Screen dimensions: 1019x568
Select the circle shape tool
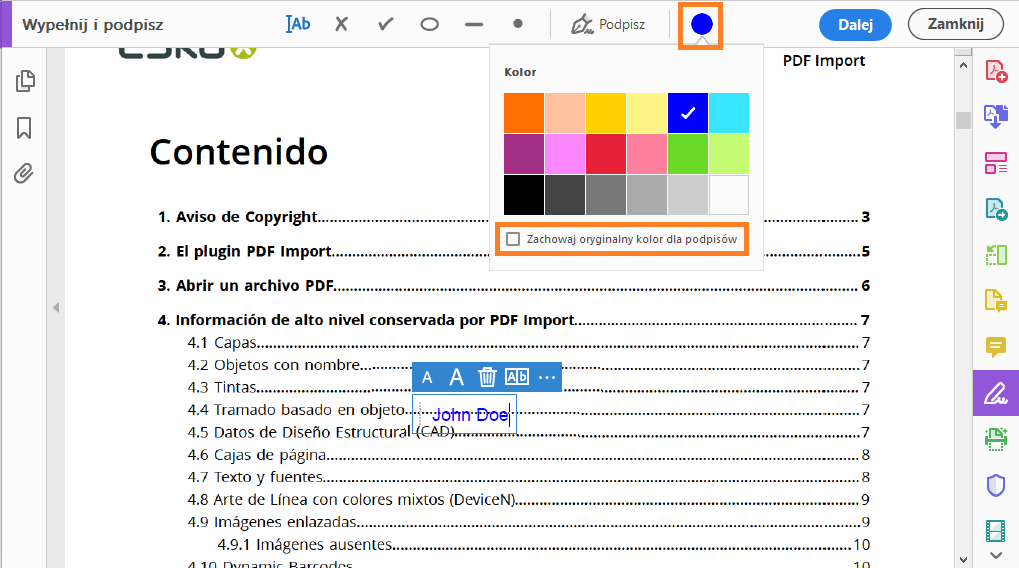pyautogui.click(x=430, y=25)
